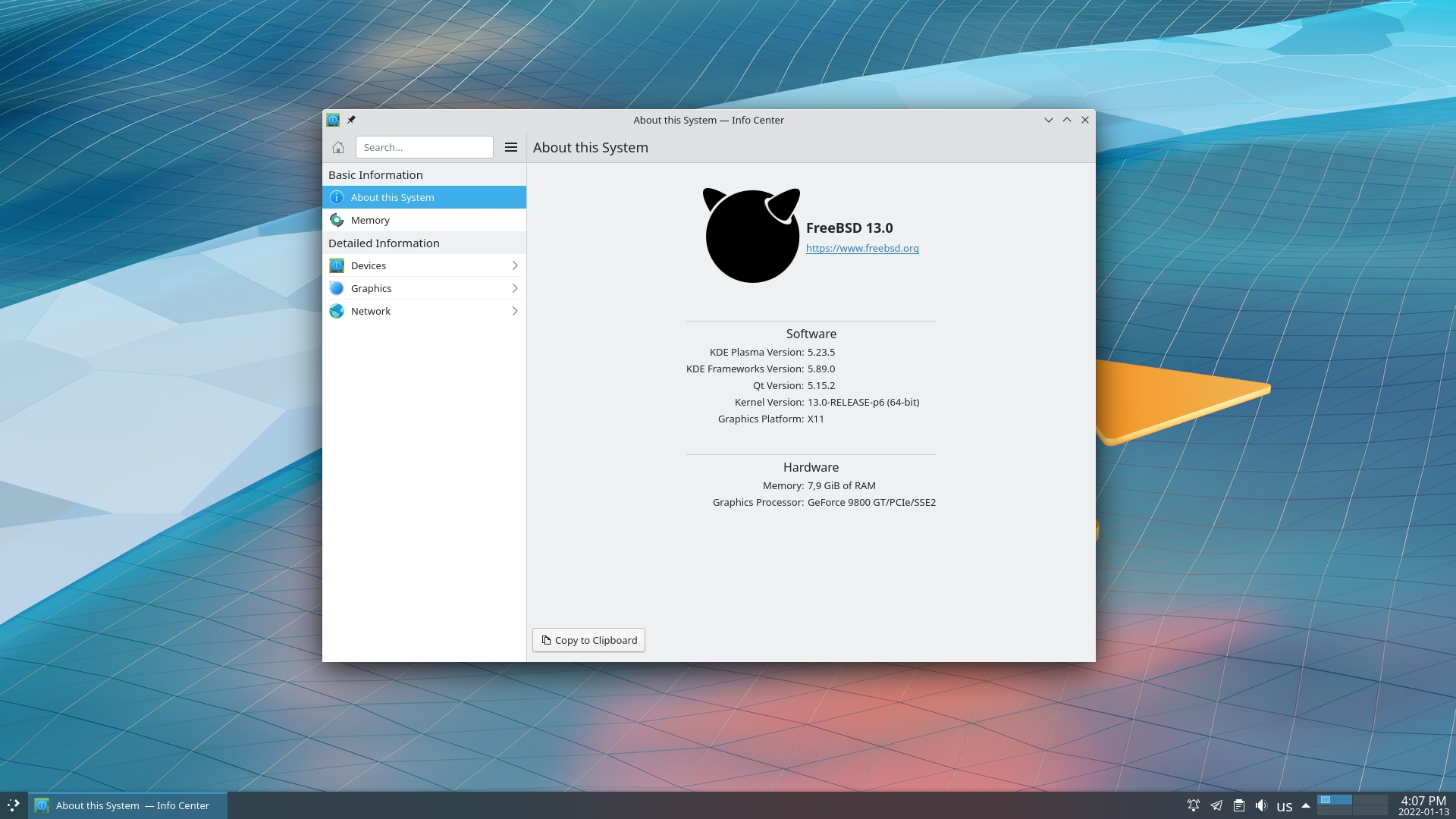Click the Network globe icon
Screen dimensions: 1456x819
click(337, 311)
